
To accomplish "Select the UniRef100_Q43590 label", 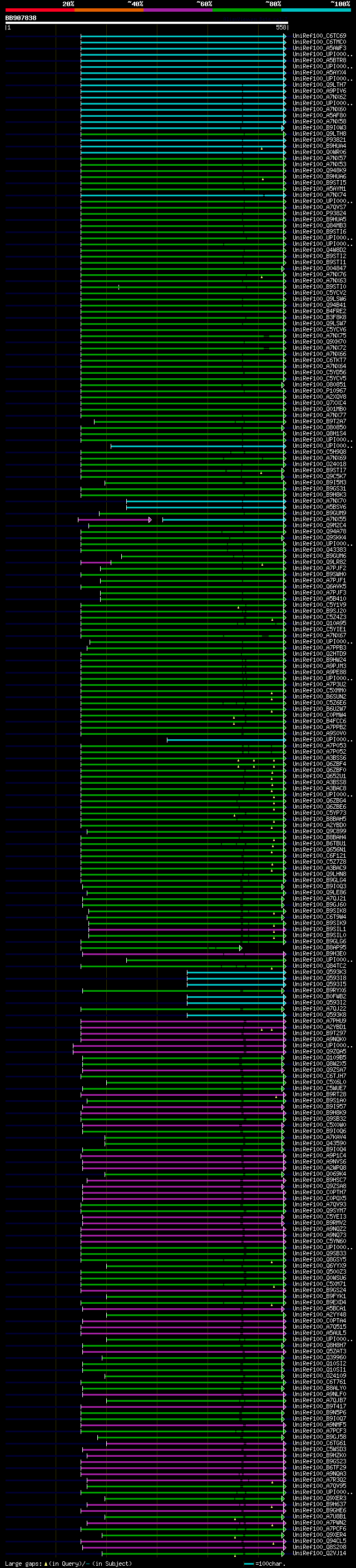I will click(319, 1143).
